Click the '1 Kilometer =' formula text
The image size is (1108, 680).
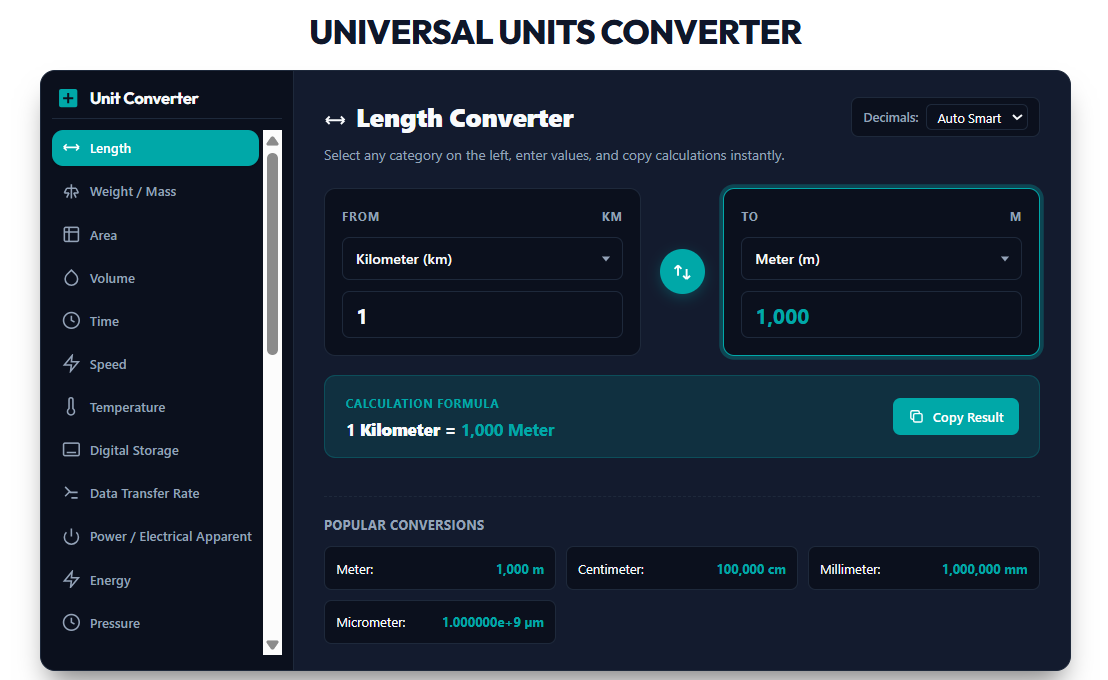(x=401, y=430)
